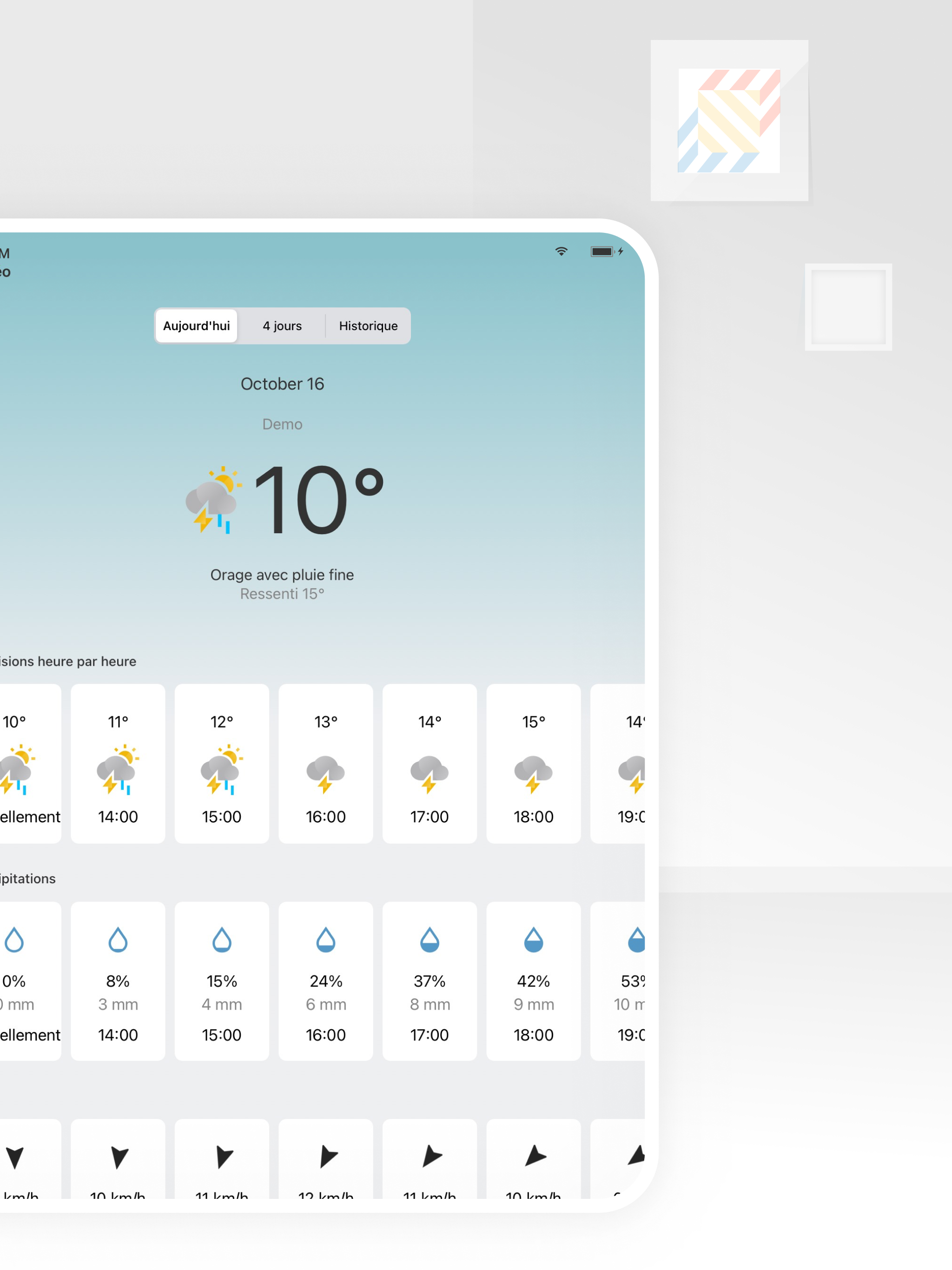Tap the 42% raindrop icon
Screen dimensions: 952x1270
click(x=534, y=940)
